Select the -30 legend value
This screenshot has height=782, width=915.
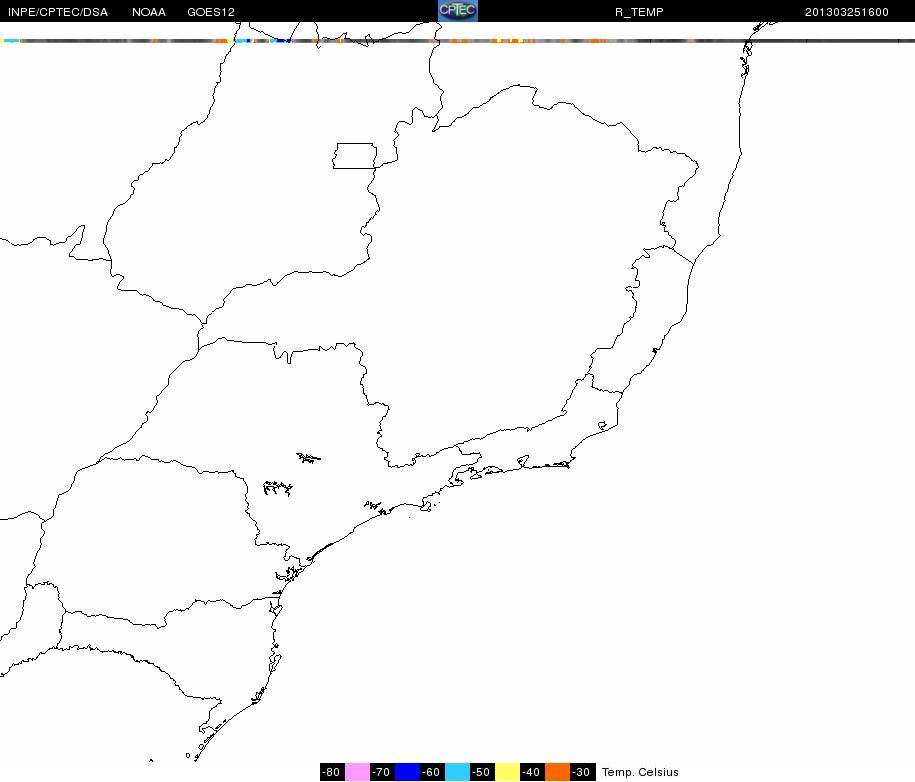point(582,771)
